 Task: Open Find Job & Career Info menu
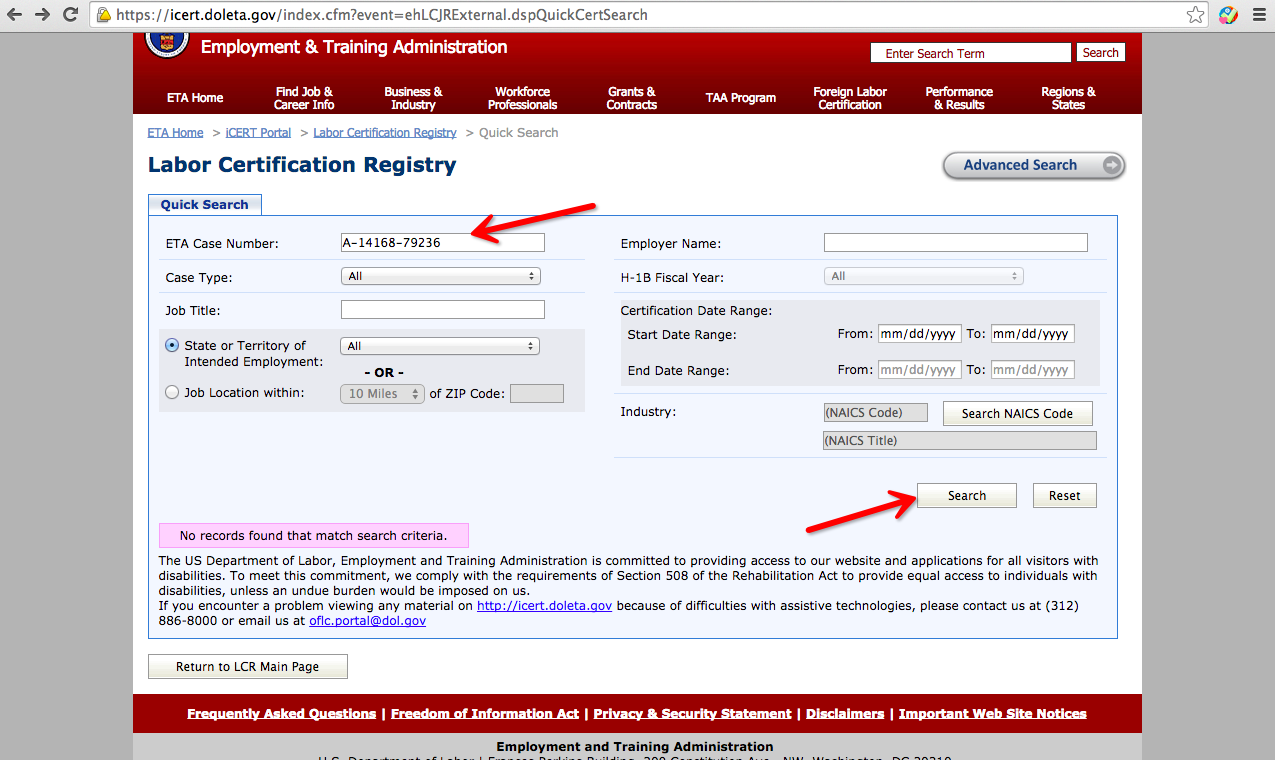click(x=304, y=98)
